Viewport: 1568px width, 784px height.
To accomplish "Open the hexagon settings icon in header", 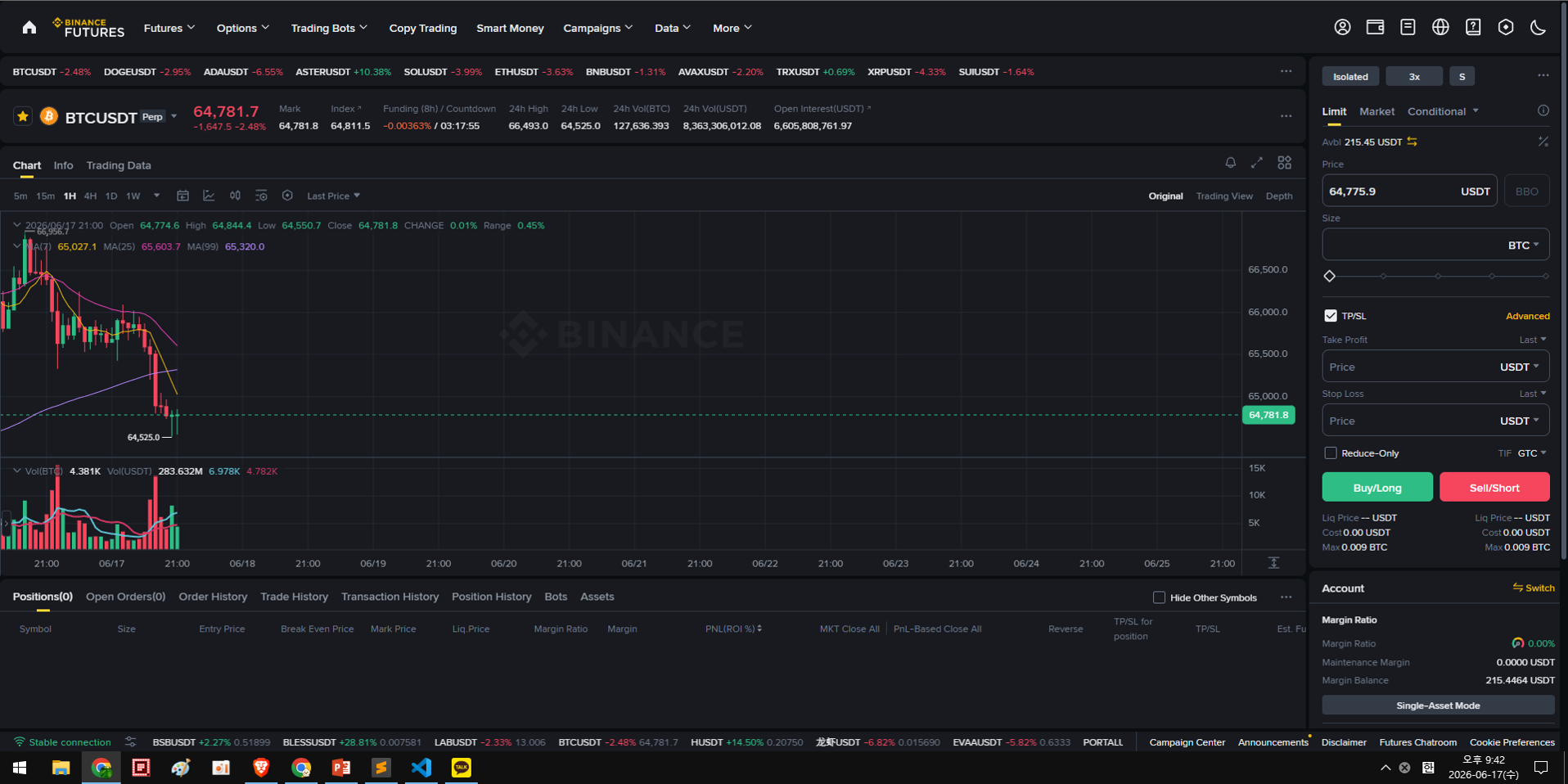I will tap(1506, 27).
